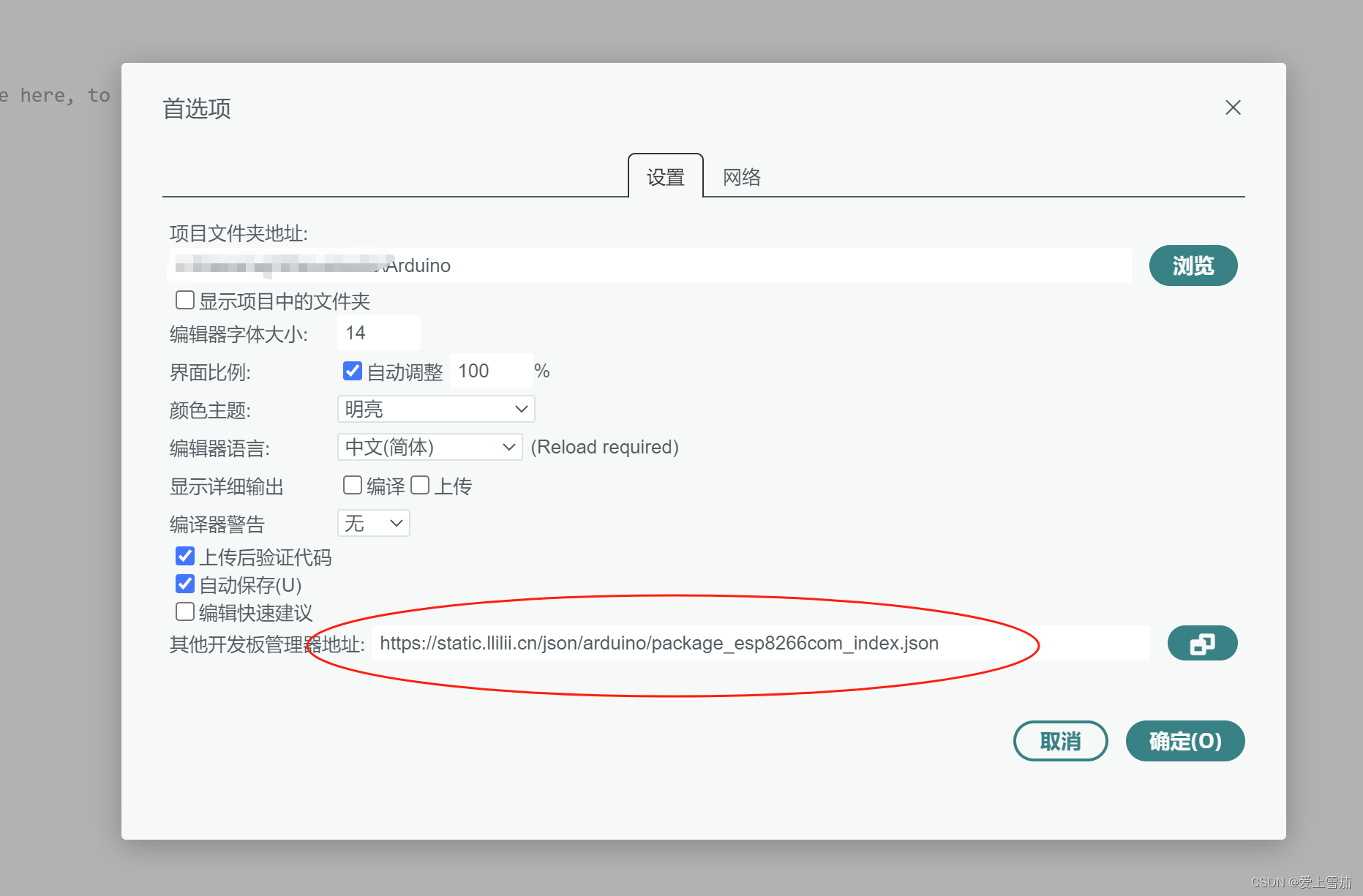This screenshot has width=1363, height=896.
Task: Enable 显示项目中的文件夹 checkbox
Action: [184, 300]
